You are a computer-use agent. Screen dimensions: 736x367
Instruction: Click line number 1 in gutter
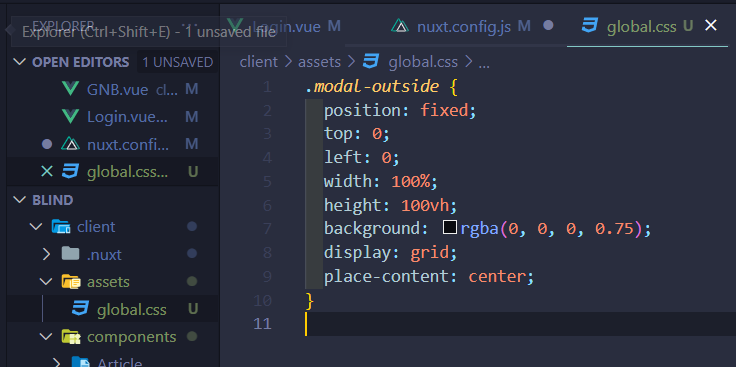pos(267,87)
